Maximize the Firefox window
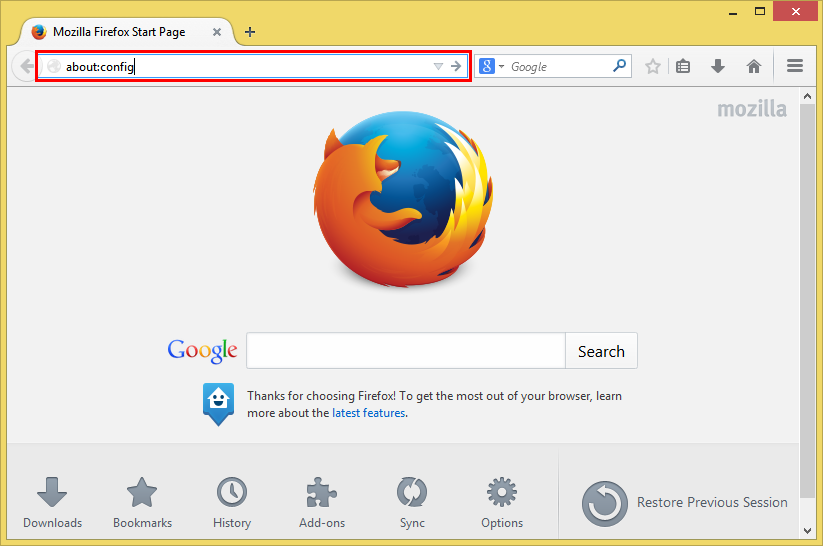823x546 pixels. (x=759, y=11)
